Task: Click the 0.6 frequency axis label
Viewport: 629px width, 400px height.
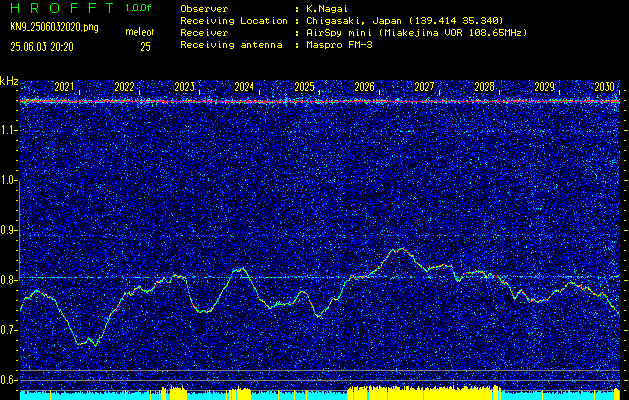Action: click(x=7, y=380)
